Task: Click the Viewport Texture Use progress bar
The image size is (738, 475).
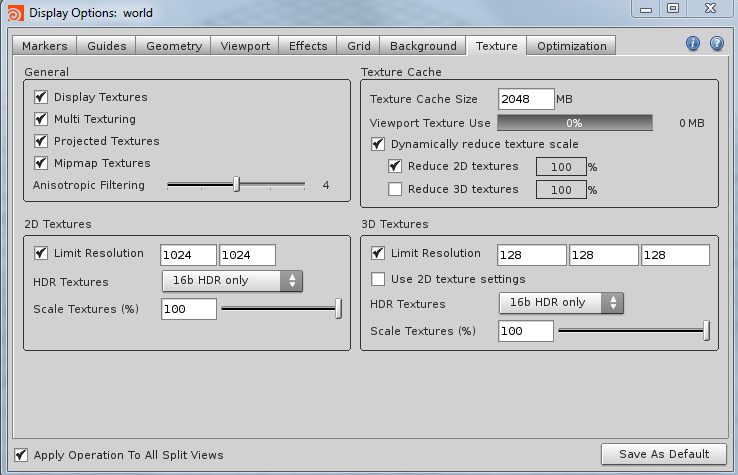Action: click(x=575, y=123)
